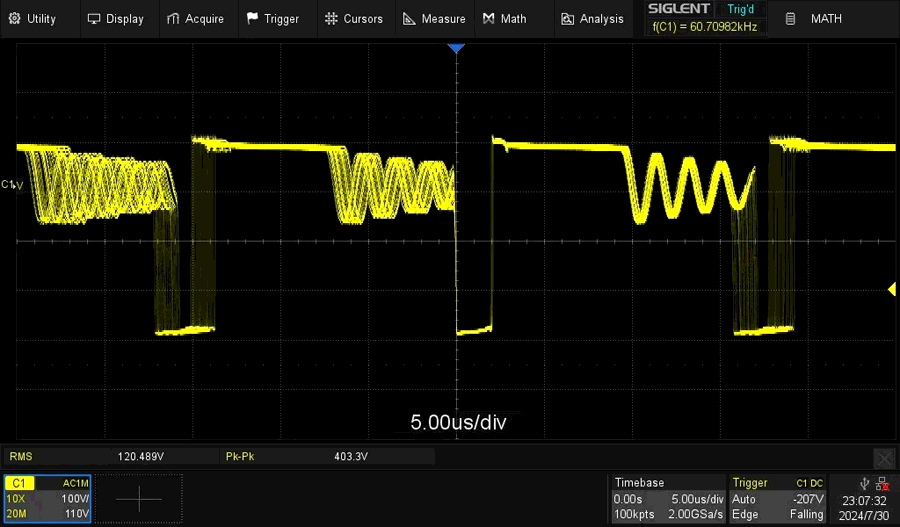
Task: Close the measurement results bar
Action: pyautogui.click(x=884, y=458)
